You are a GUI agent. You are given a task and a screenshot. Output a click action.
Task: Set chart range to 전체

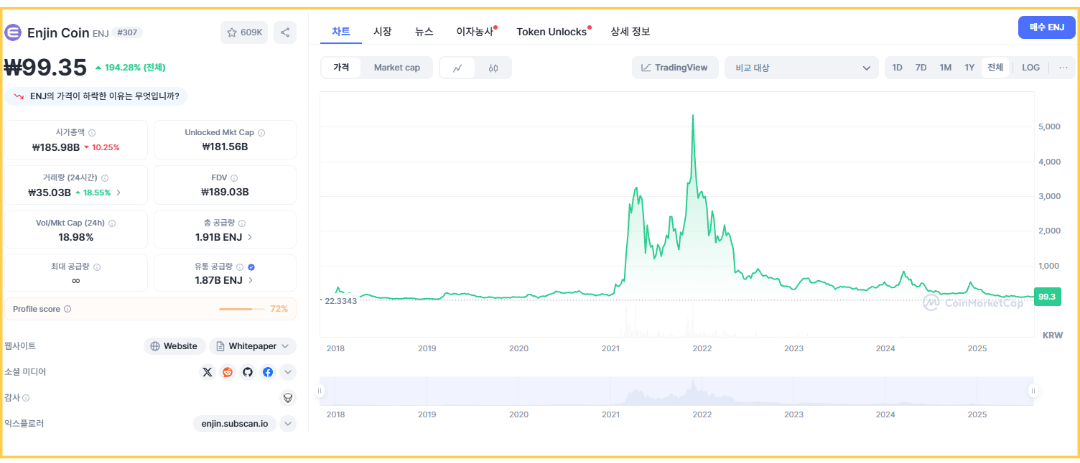click(x=995, y=68)
